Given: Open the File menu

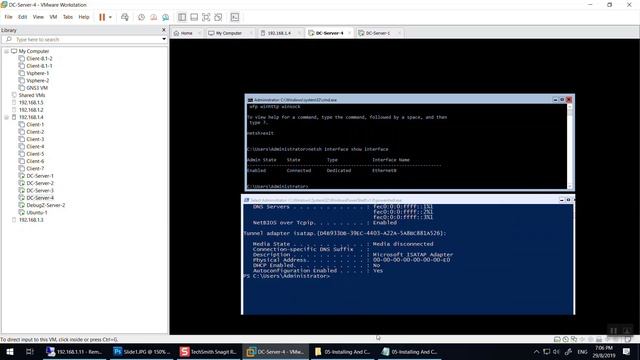Looking at the screenshot, I should [x=9, y=17].
